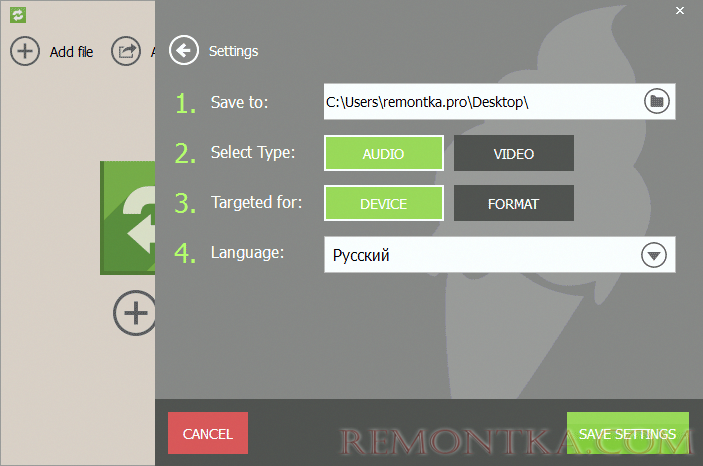Open folder browser for save path
This screenshot has height=466, width=703.
coord(657,101)
